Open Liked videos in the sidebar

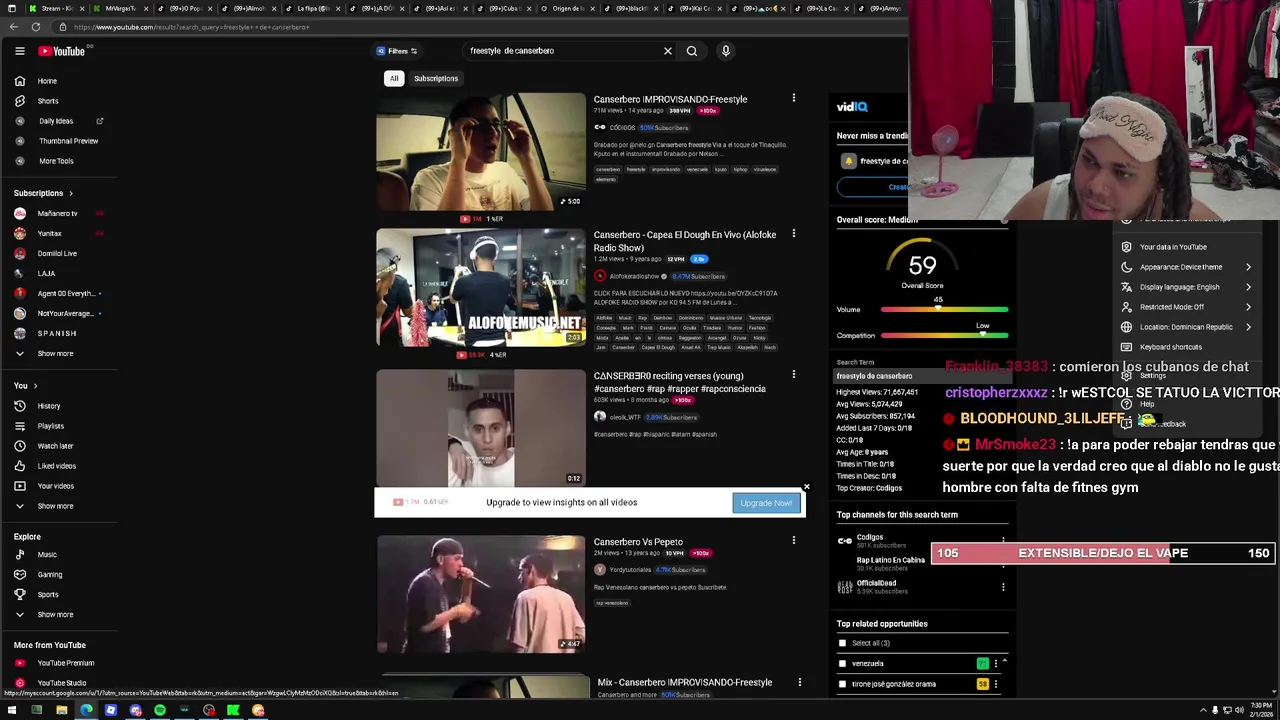click(56, 466)
